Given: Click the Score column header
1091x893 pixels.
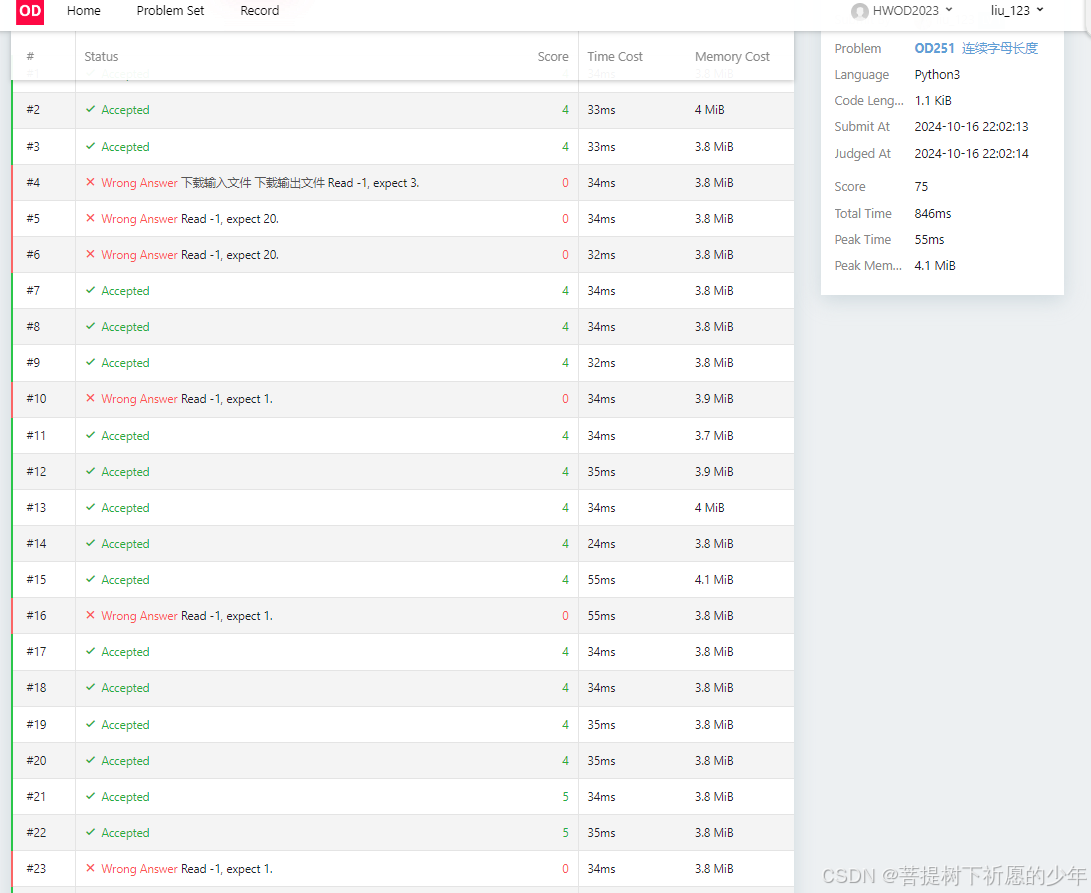Looking at the screenshot, I should [552, 56].
